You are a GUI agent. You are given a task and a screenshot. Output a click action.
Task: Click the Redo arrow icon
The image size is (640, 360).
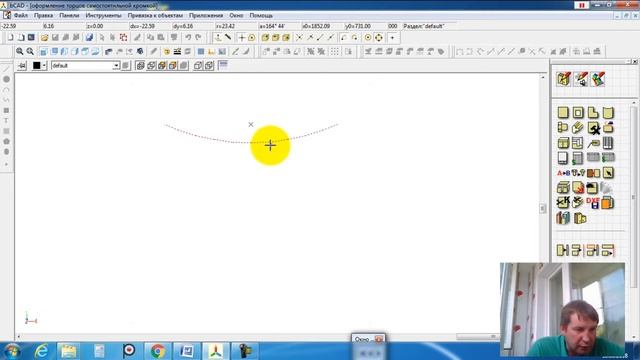[198, 38]
